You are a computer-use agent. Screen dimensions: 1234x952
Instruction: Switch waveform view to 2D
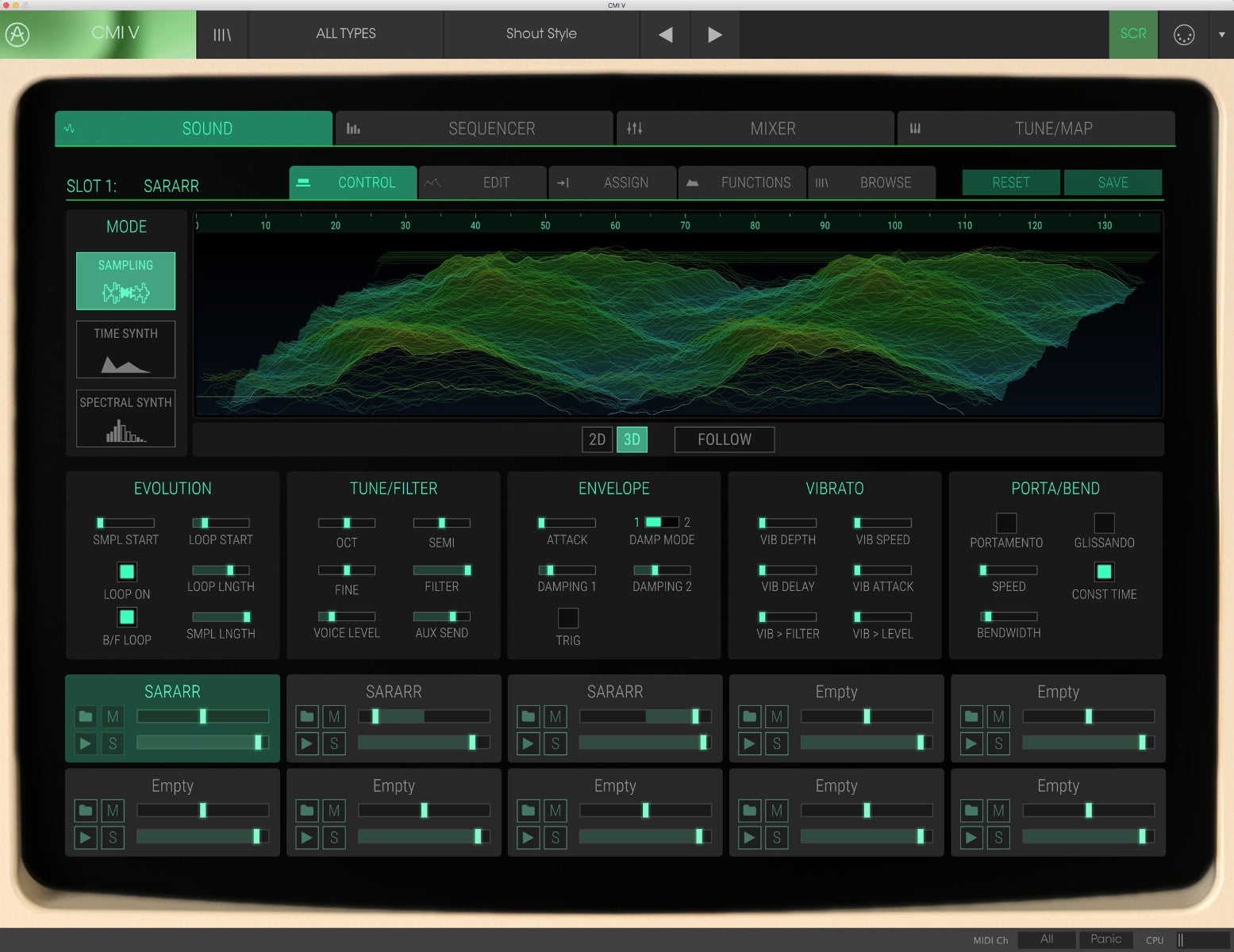pyautogui.click(x=598, y=440)
